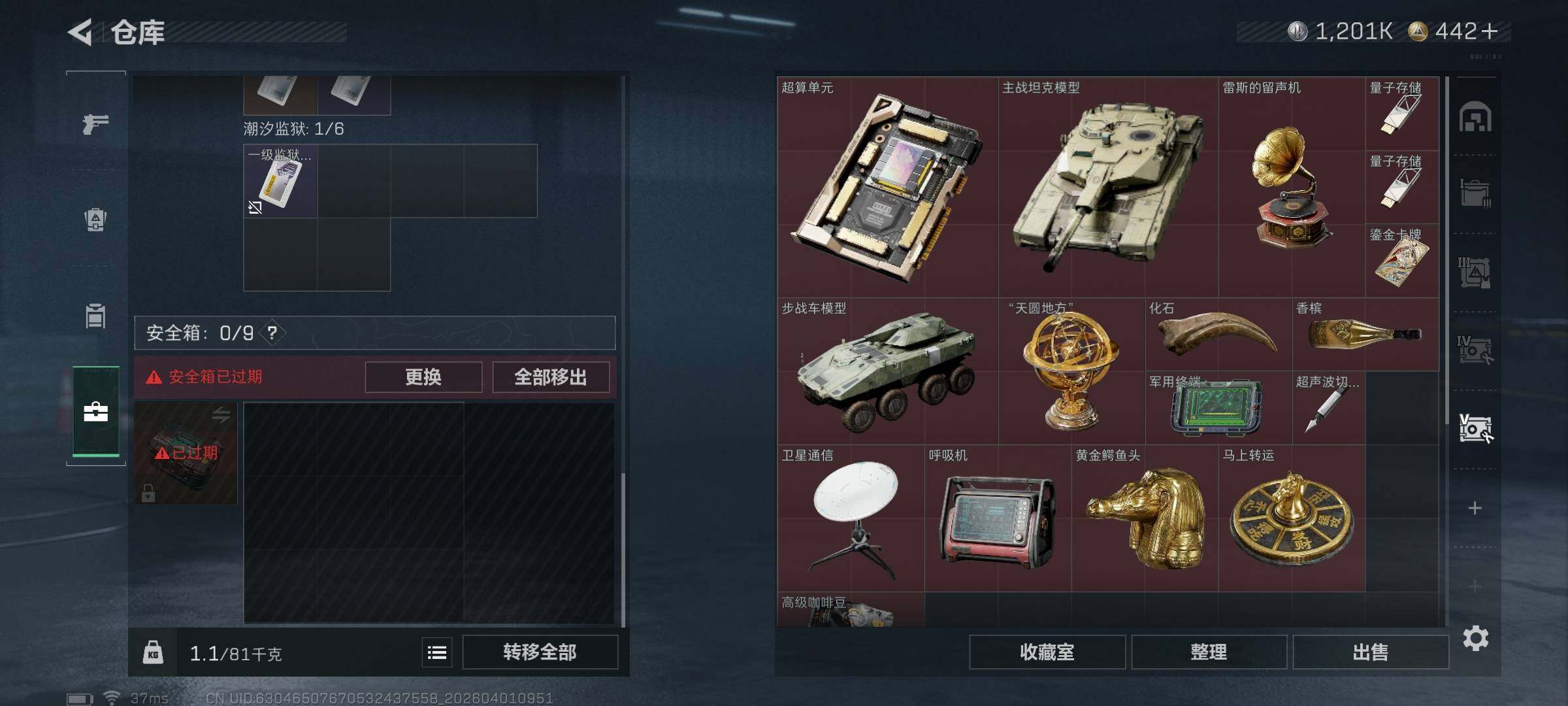Open the chest rig icon in left sidebar
This screenshot has height=706, width=1568.
[x=95, y=316]
